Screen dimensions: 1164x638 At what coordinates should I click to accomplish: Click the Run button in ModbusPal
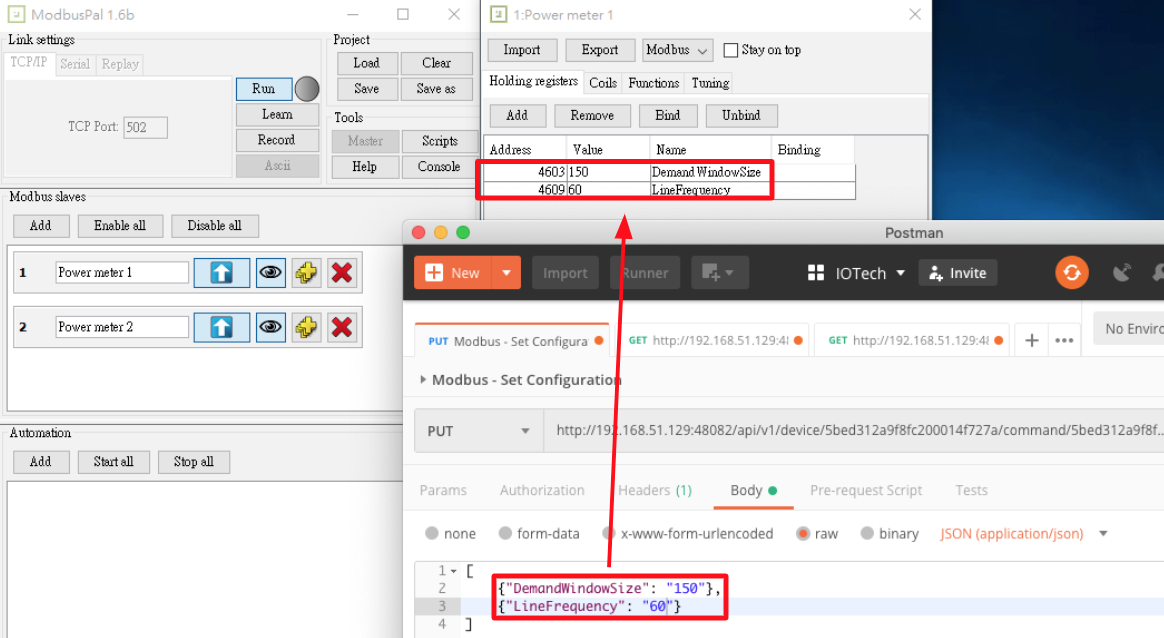(x=263, y=89)
